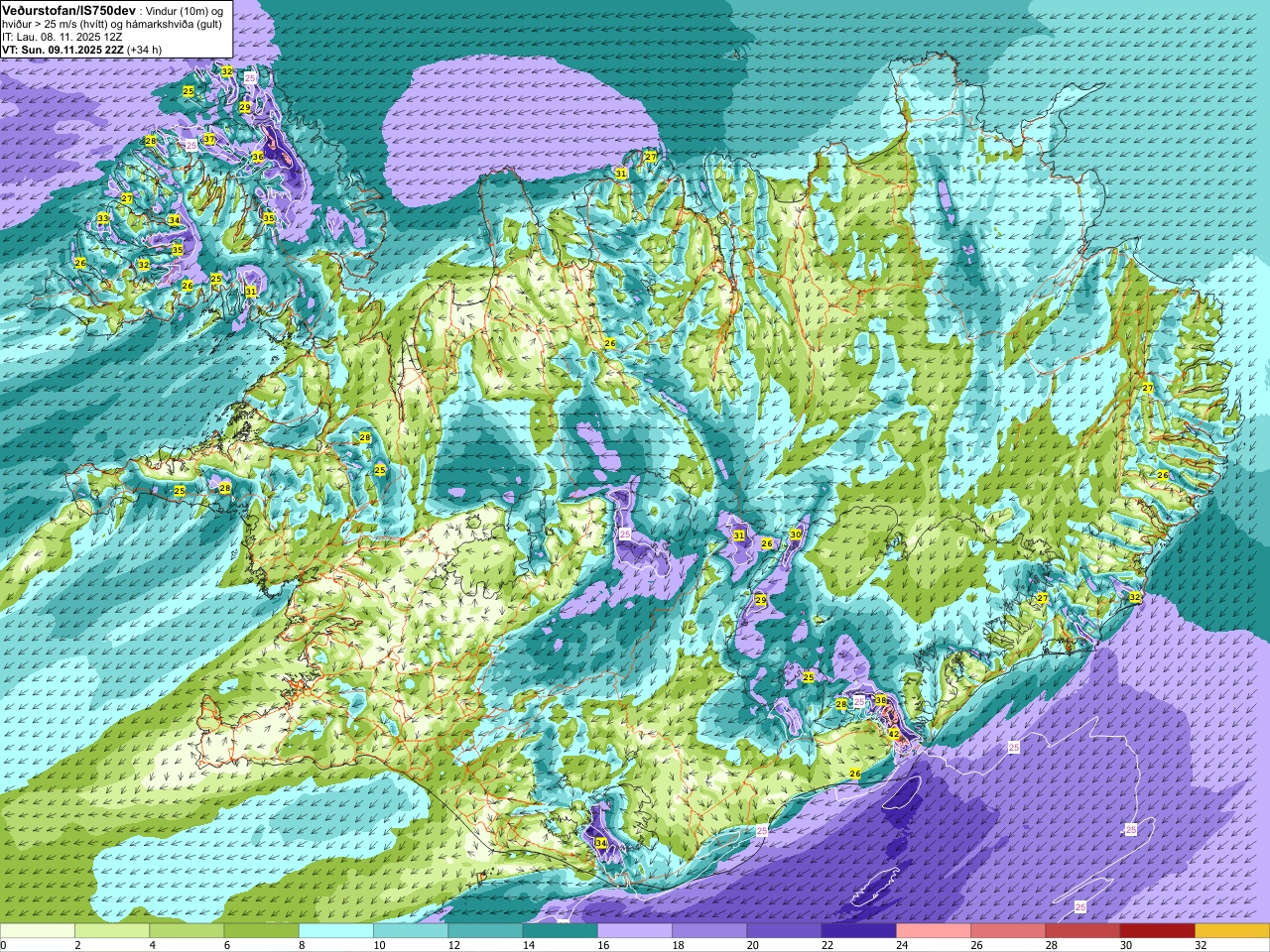Click the 'IT: Lau. 08. 11. 2025 12Z' line
This screenshot has width=1270, height=952.
[63, 37]
